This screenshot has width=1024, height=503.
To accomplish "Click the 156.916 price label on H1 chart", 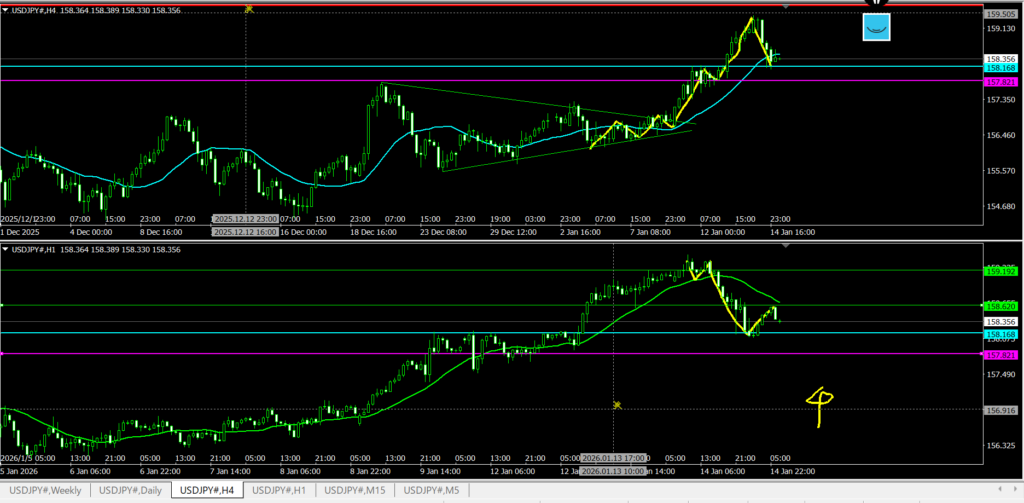I will coord(1001,409).
